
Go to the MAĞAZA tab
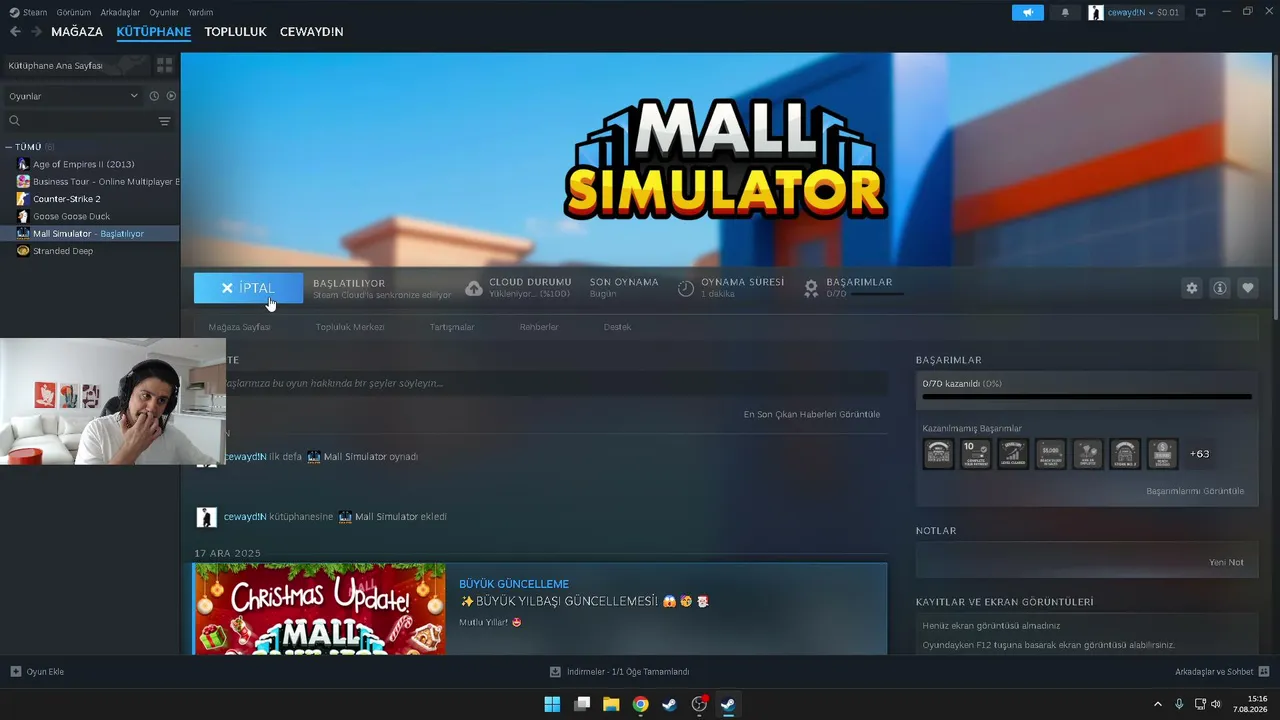point(77,32)
